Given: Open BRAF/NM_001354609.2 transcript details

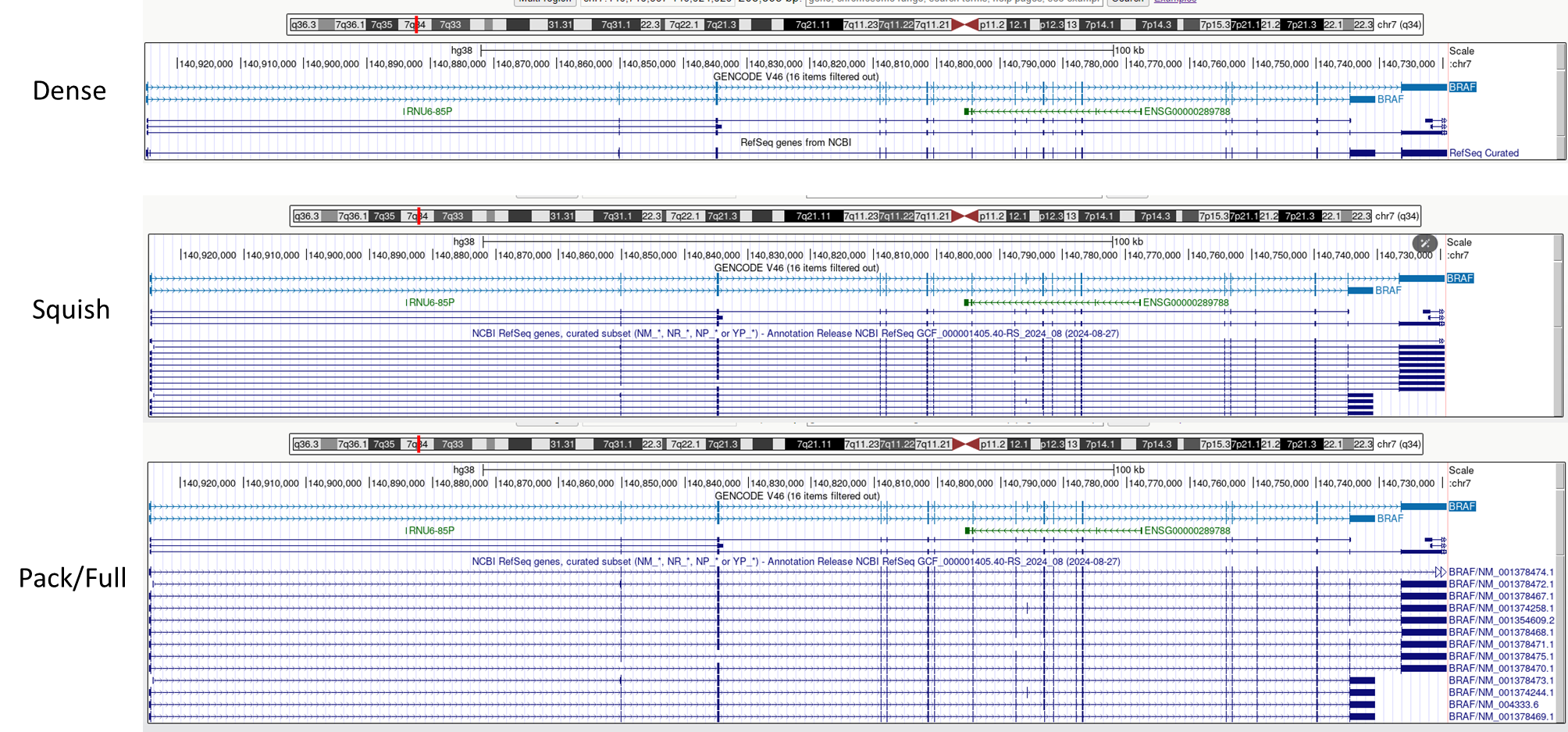Looking at the screenshot, I should tap(1501, 620).
